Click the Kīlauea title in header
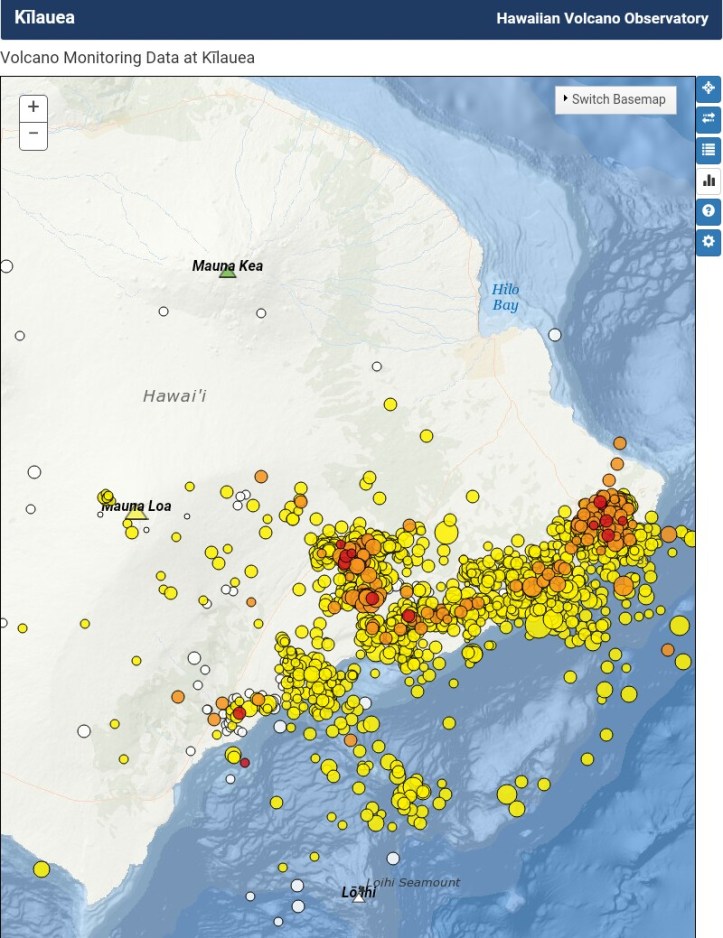The height and width of the screenshot is (938, 723). point(44,18)
